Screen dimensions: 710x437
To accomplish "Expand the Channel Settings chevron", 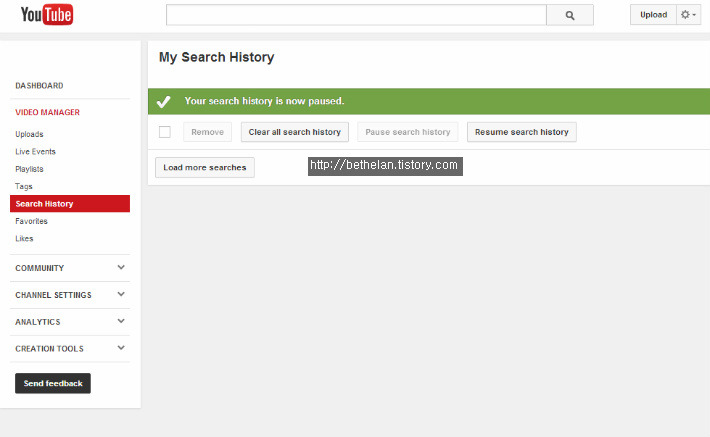I will pyautogui.click(x=121, y=294).
